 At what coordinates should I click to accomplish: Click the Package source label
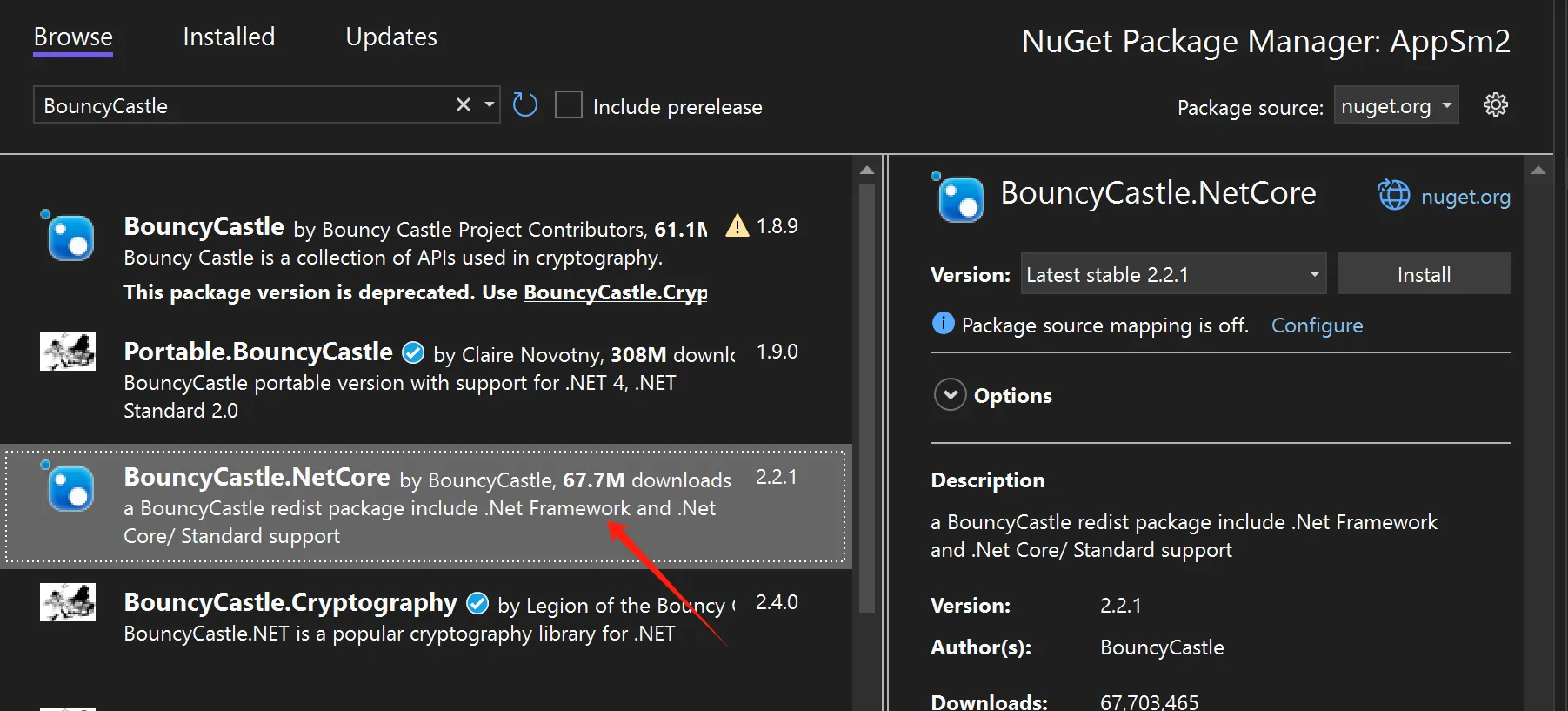point(1250,108)
